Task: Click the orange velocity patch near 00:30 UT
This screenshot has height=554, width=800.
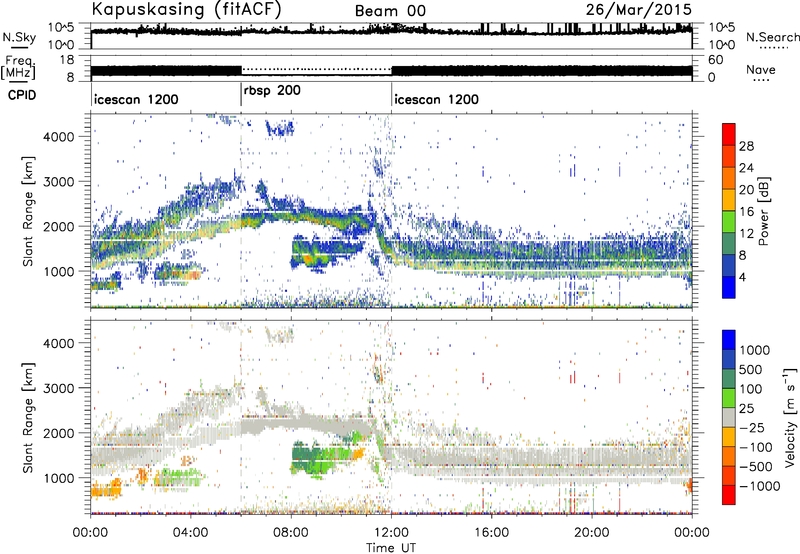Action: [x=106, y=488]
